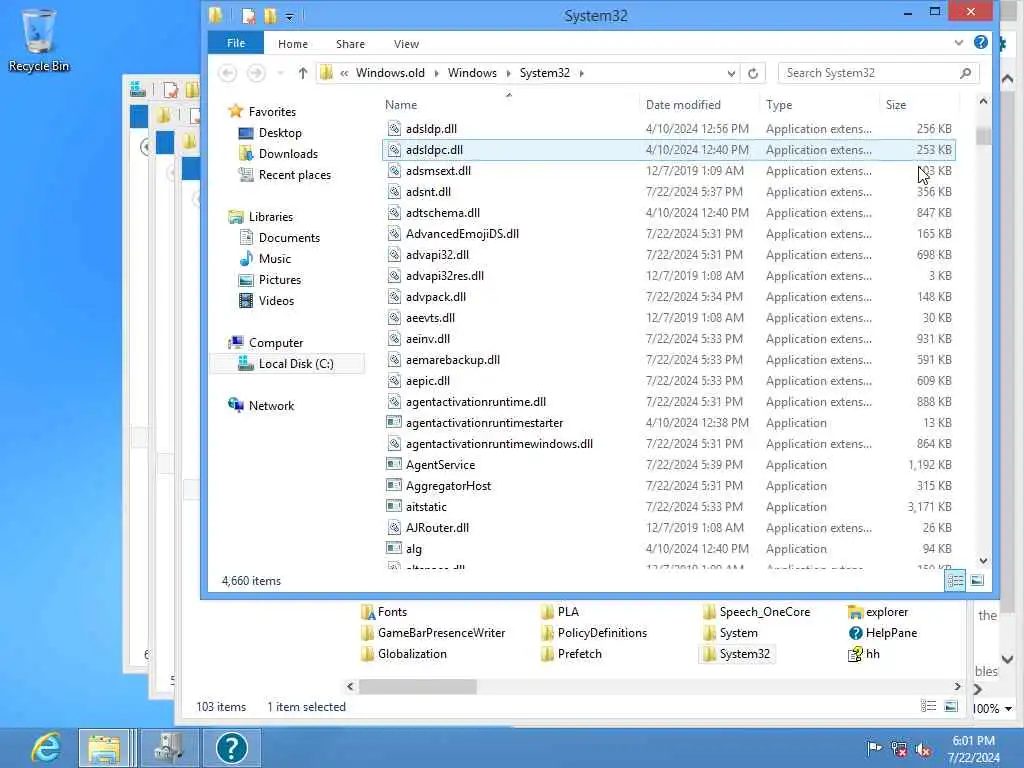This screenshot has width=1024, height=768.
Task: Select the AgentService application icon
Action: coord(394,464)
